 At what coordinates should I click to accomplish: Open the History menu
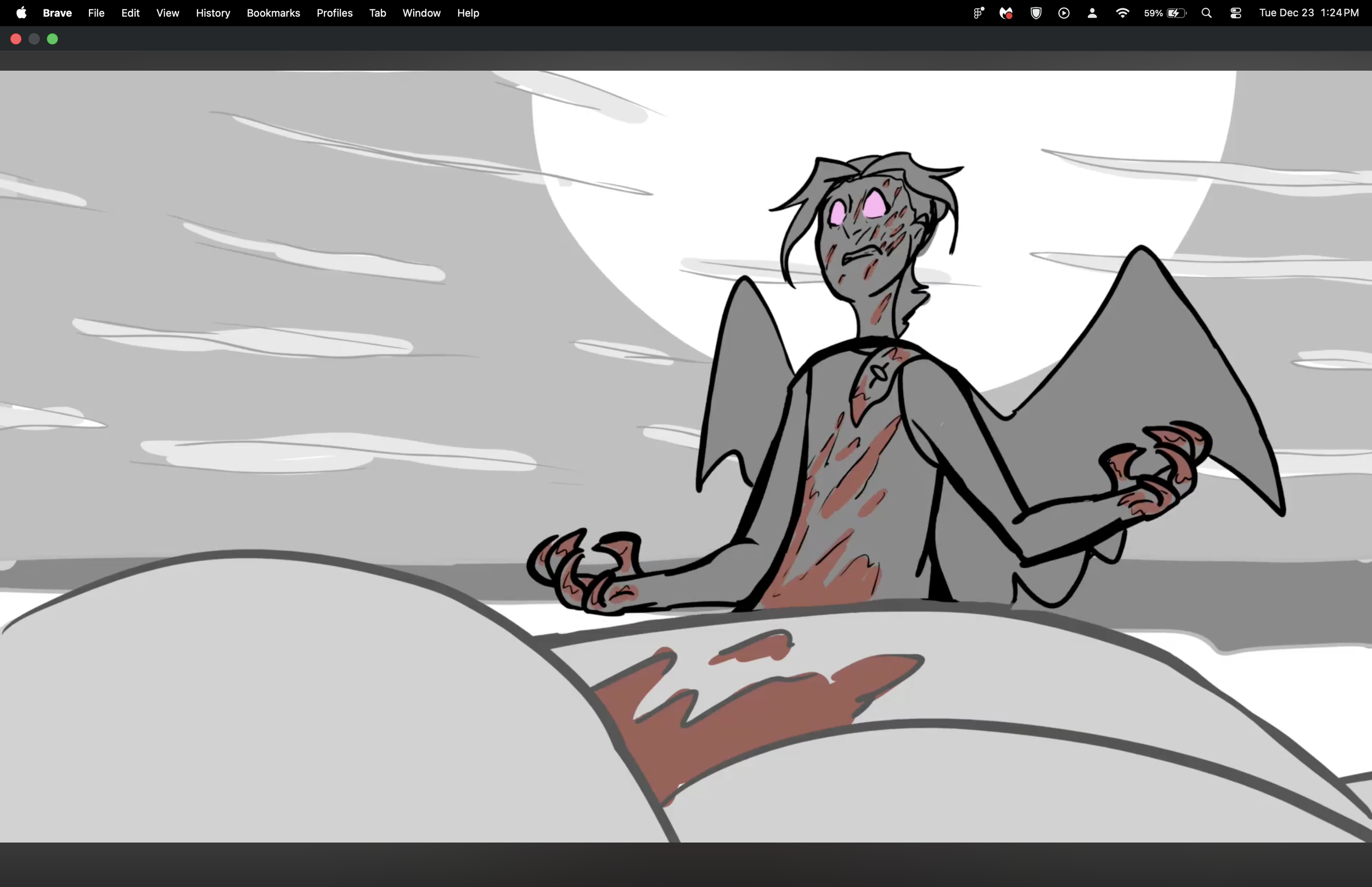(x=212, y=13)
